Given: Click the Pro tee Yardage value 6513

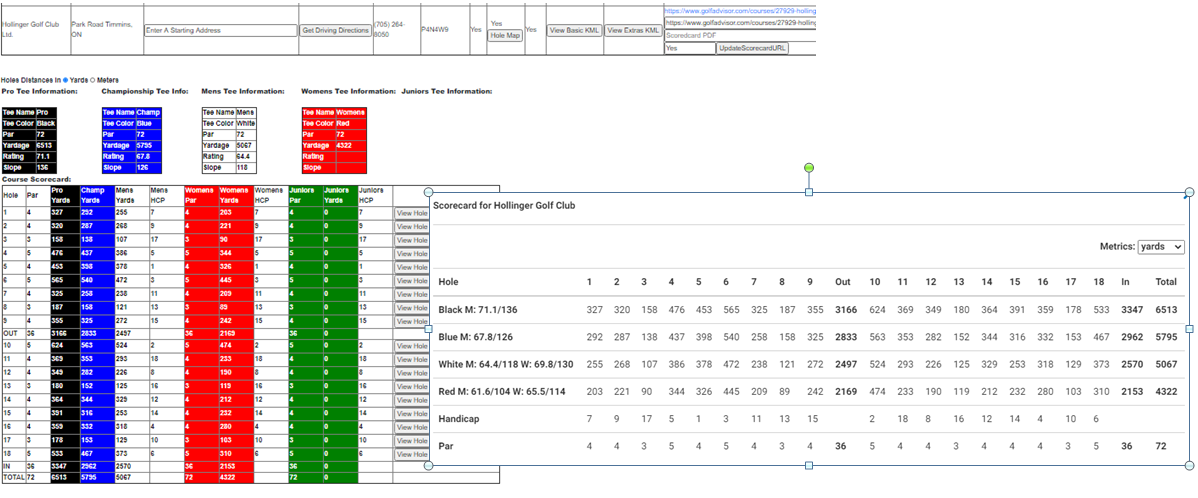Looking at the screenshot, I should 46,145.
